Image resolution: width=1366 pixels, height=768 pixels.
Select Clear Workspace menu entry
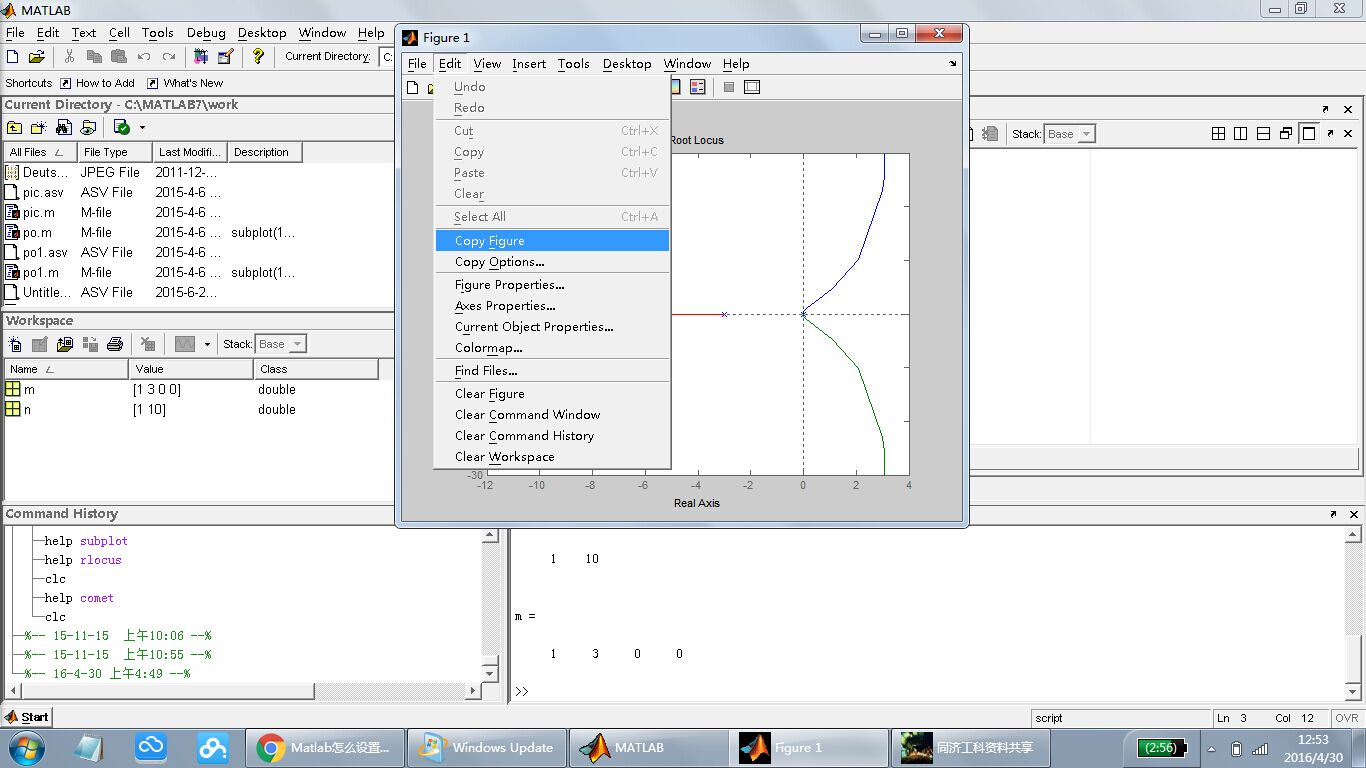tap(552, 457)
